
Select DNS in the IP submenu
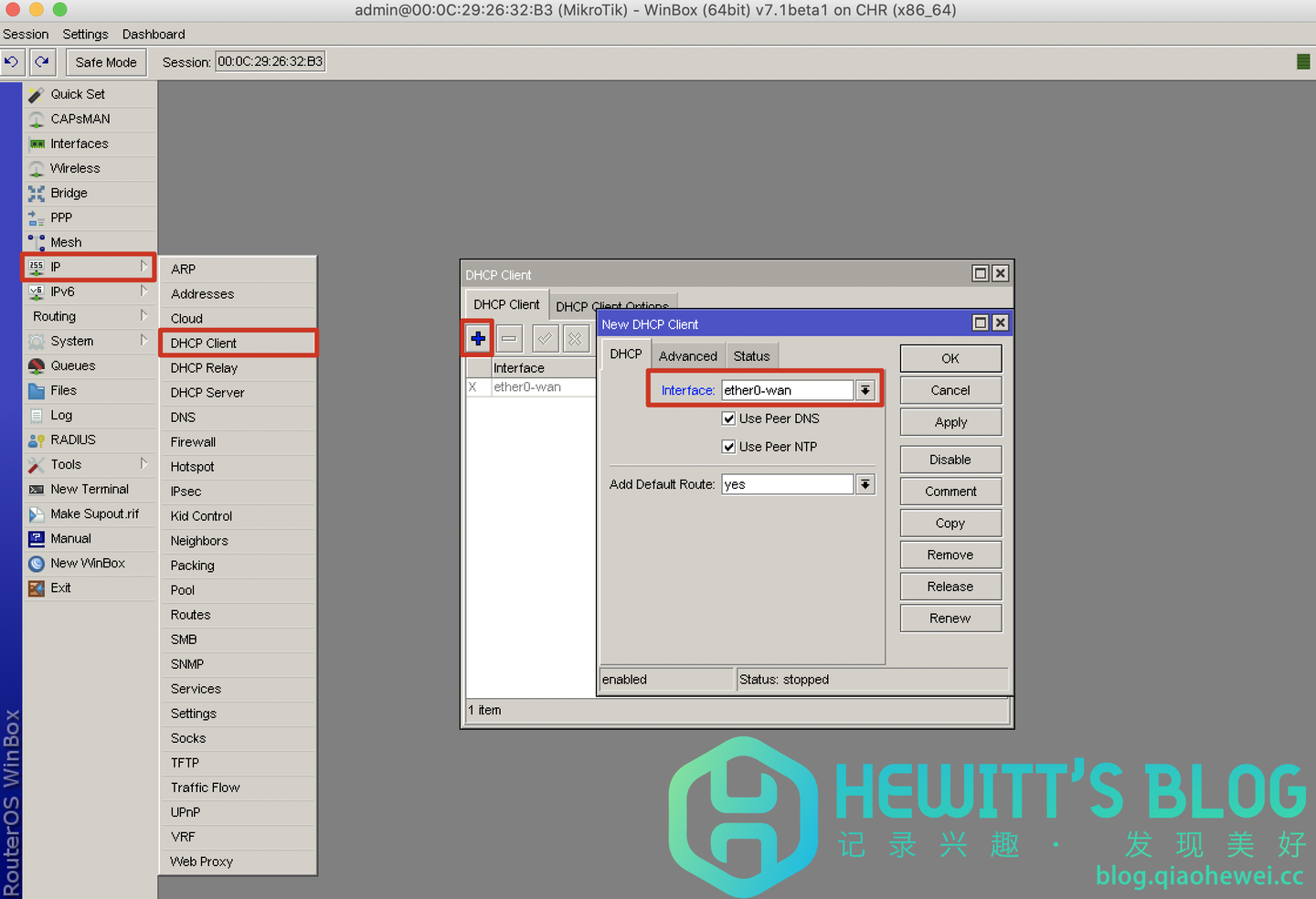pos(238,418)
